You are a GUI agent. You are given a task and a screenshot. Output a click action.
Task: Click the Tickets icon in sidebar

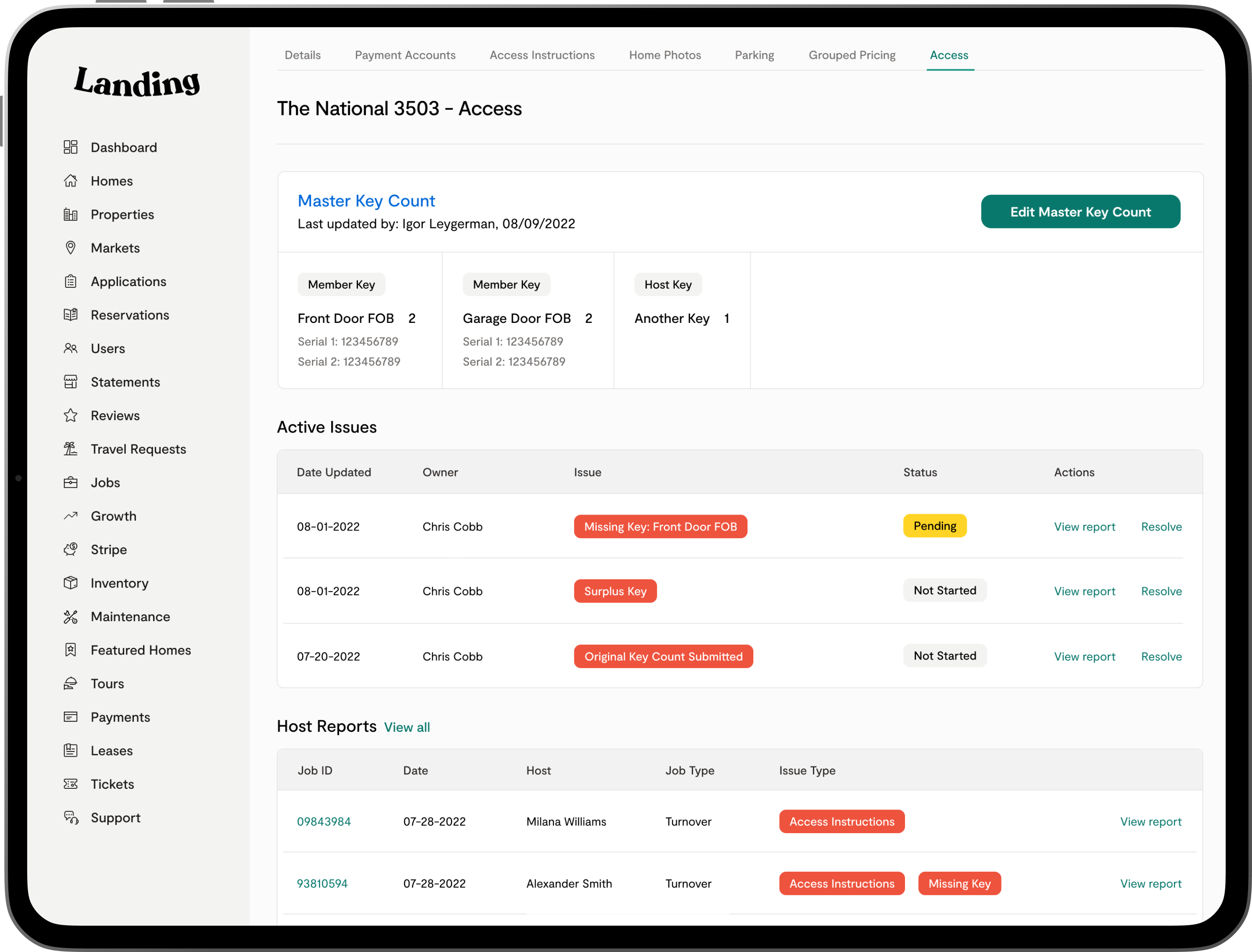tap(70, 784)
